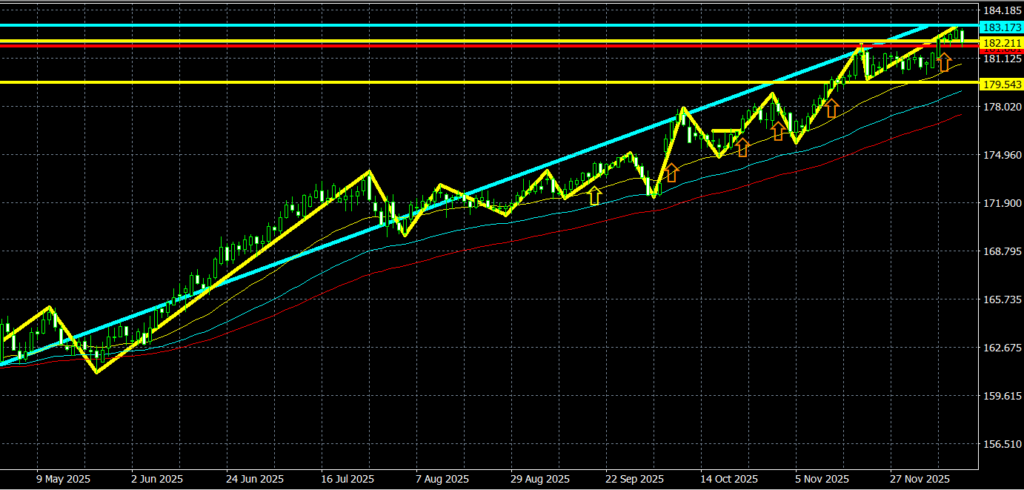This screenshot has width=1024, height=490.
Task: Click the 14 Oct 2025 date label
Action: (729, 479)
